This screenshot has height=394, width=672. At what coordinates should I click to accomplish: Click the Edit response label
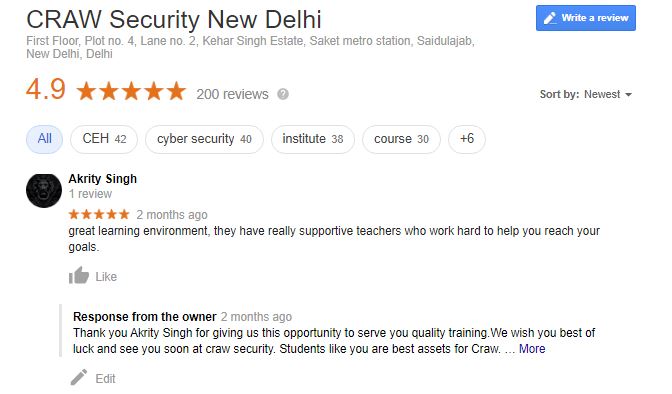pos(105,379)
